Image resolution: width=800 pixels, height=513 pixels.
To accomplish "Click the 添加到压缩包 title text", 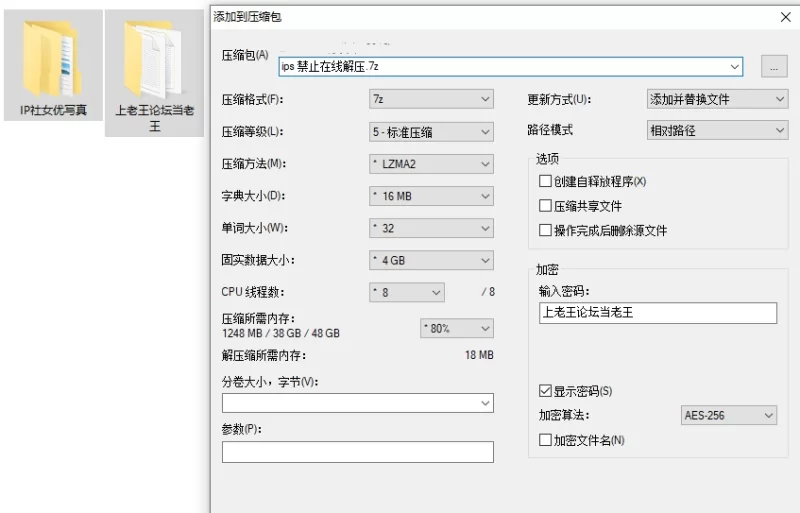I will tap(247, 17).
